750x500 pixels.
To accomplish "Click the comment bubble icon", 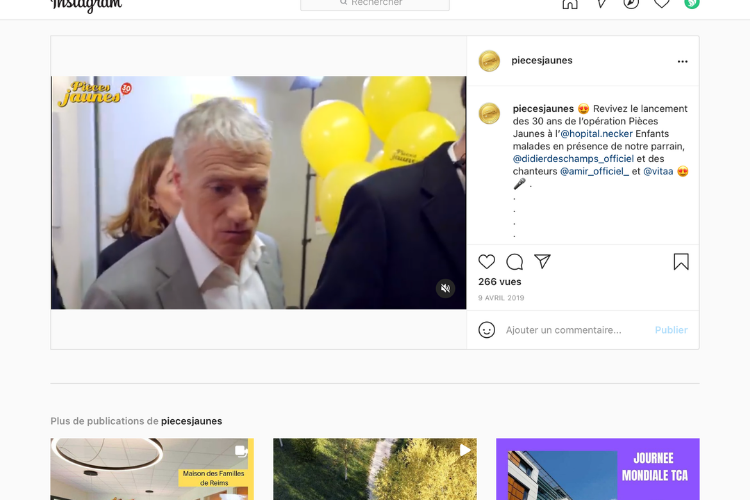I will [515, 262].
